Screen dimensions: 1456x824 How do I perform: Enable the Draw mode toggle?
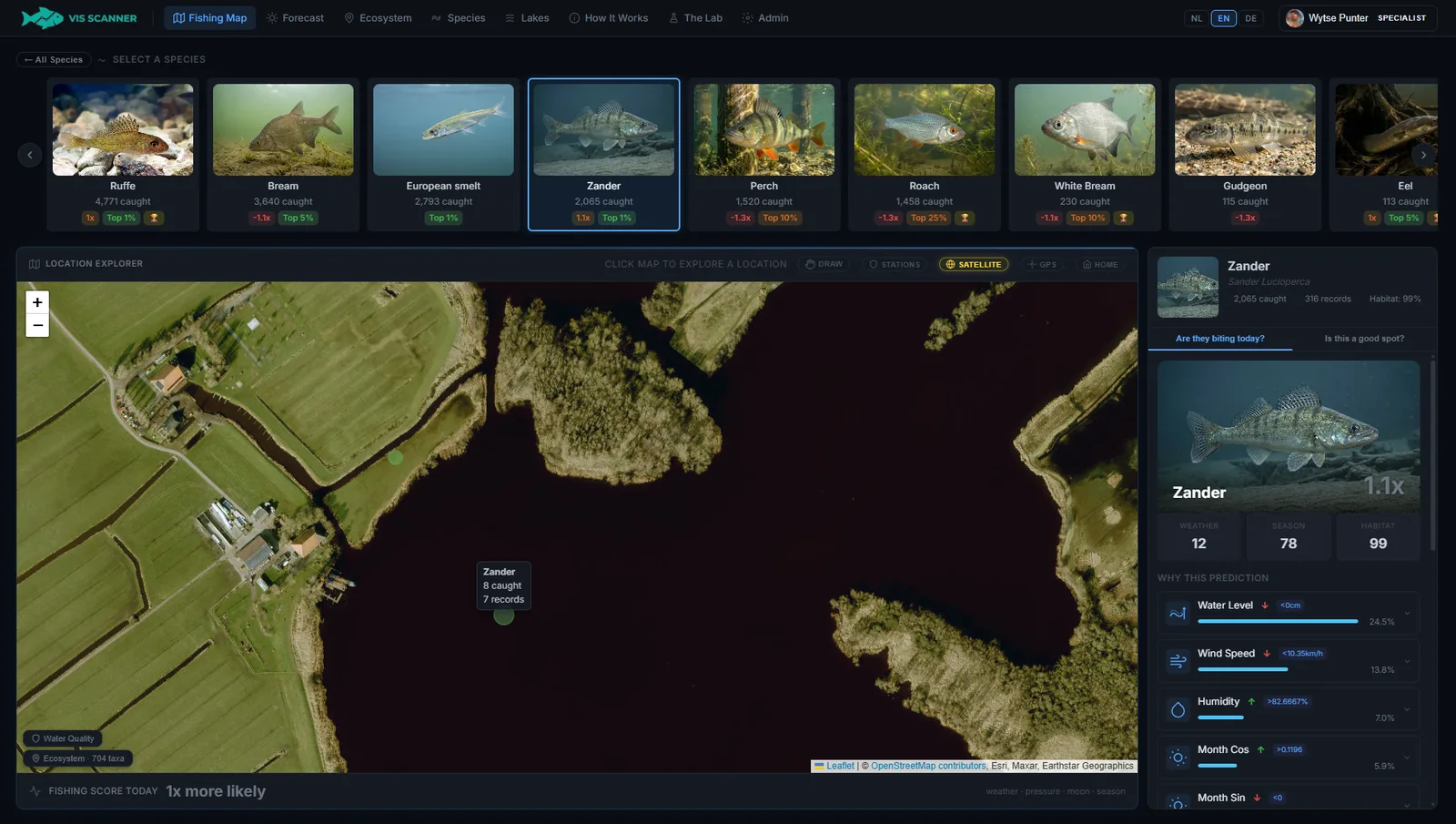[824, 264]
